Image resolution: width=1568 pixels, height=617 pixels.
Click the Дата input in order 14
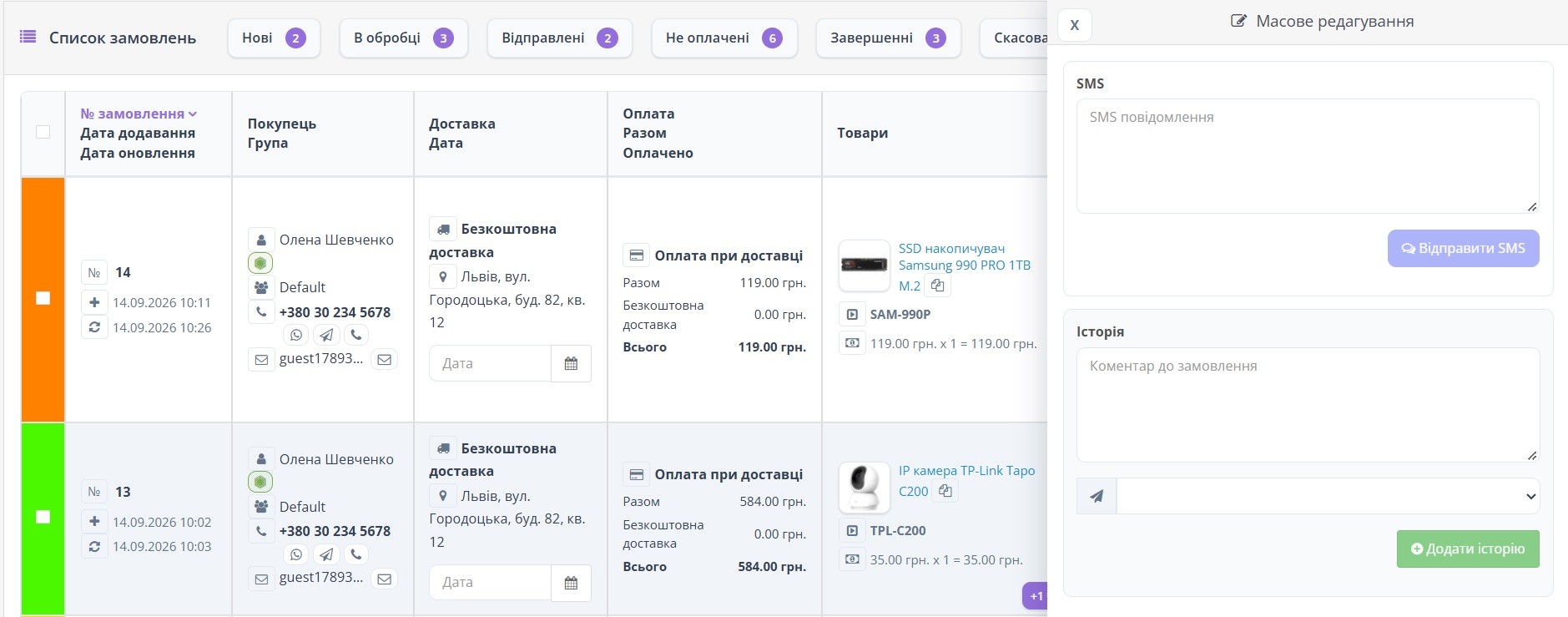pyautogui.click(x=490, y=364)
